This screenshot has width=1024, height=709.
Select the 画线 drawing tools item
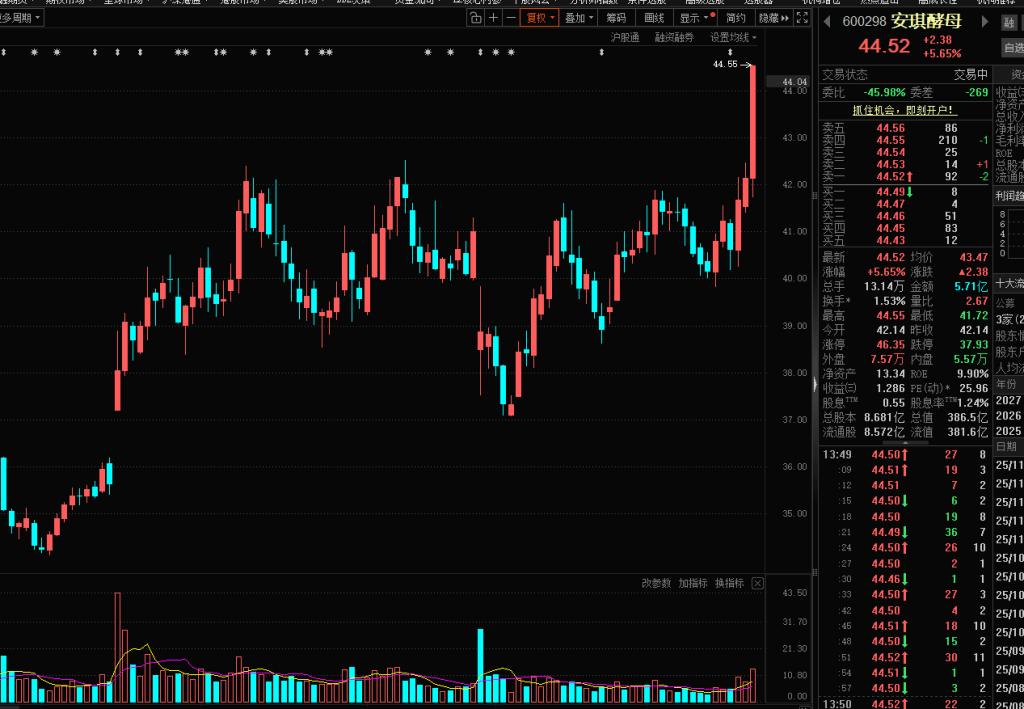[x=654, y=18]
